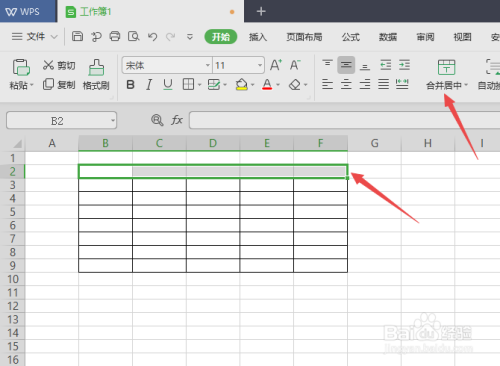
Task: Redo the last action
Action: tap(171, 37)
